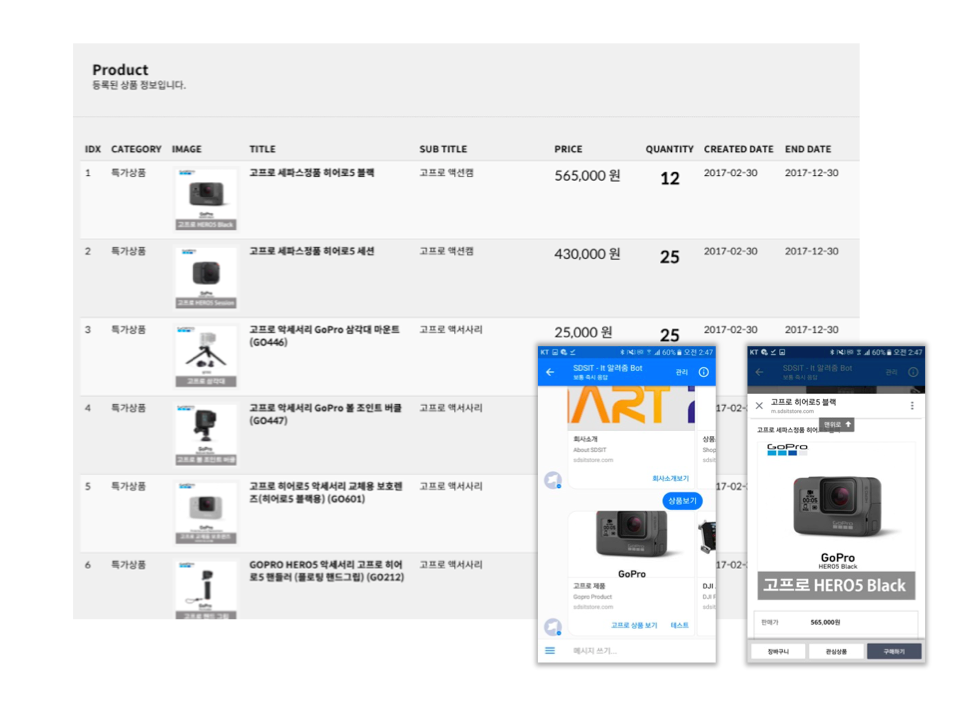Open row 1 HERO5 Black thumbnail
The height and width of the screenshot is (702, 971).
coord(206,199)
